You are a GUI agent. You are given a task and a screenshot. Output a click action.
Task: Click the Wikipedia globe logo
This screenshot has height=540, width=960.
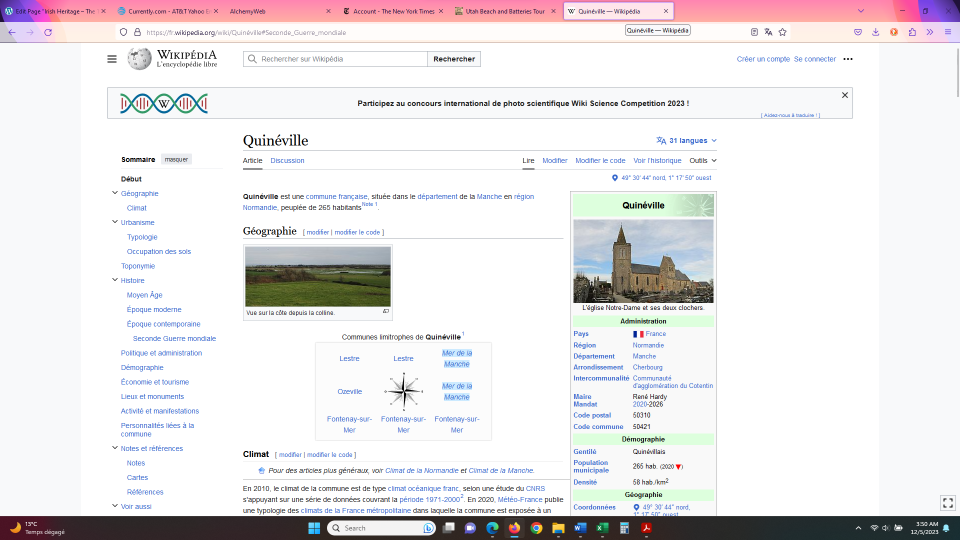139,59
